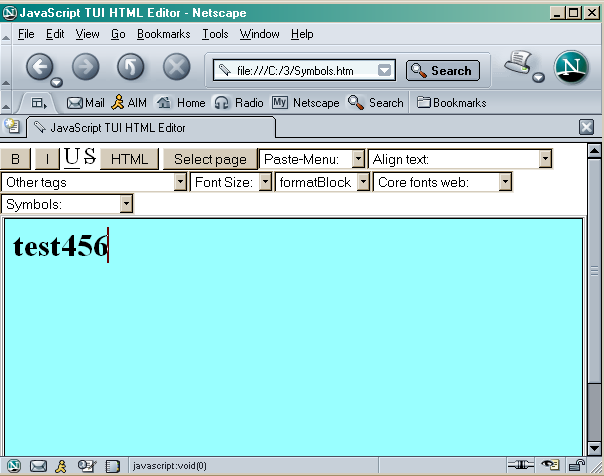The image size is (604, 476).
Task: Click the Forward navigation arrow button
Action: (x=85, y=67)
